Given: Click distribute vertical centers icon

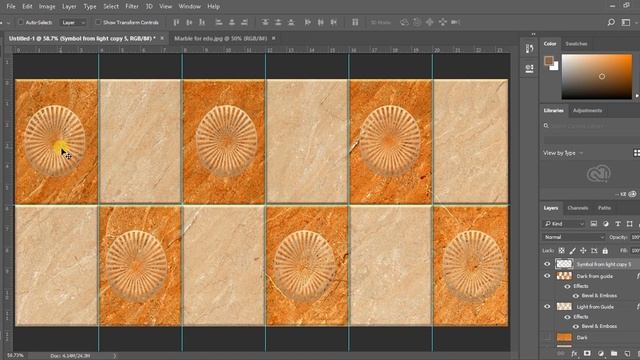Looking at the screenshot, I should pyautogui.click(x=278, y=22).
